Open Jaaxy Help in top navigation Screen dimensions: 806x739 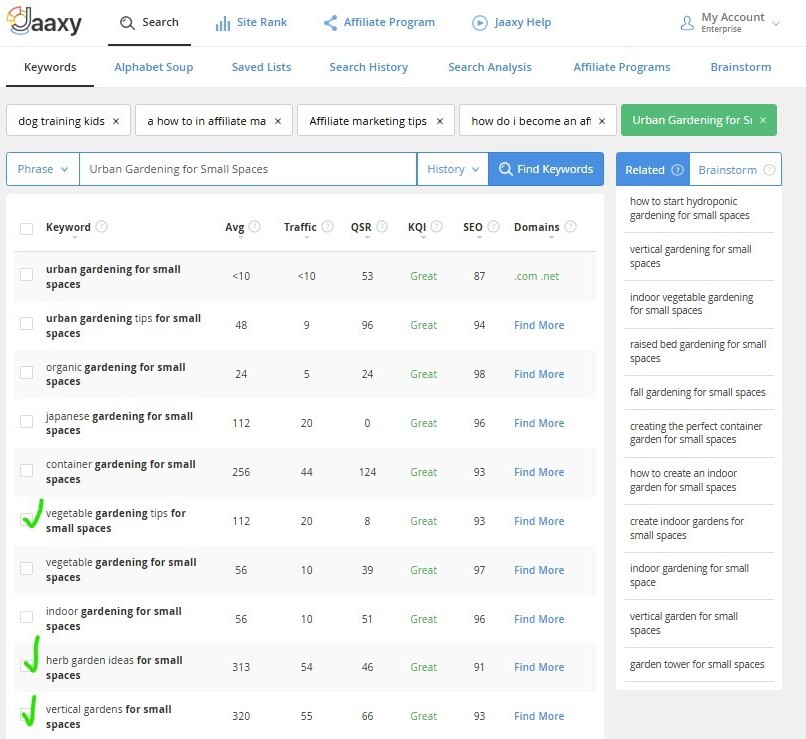pos(511,23)
